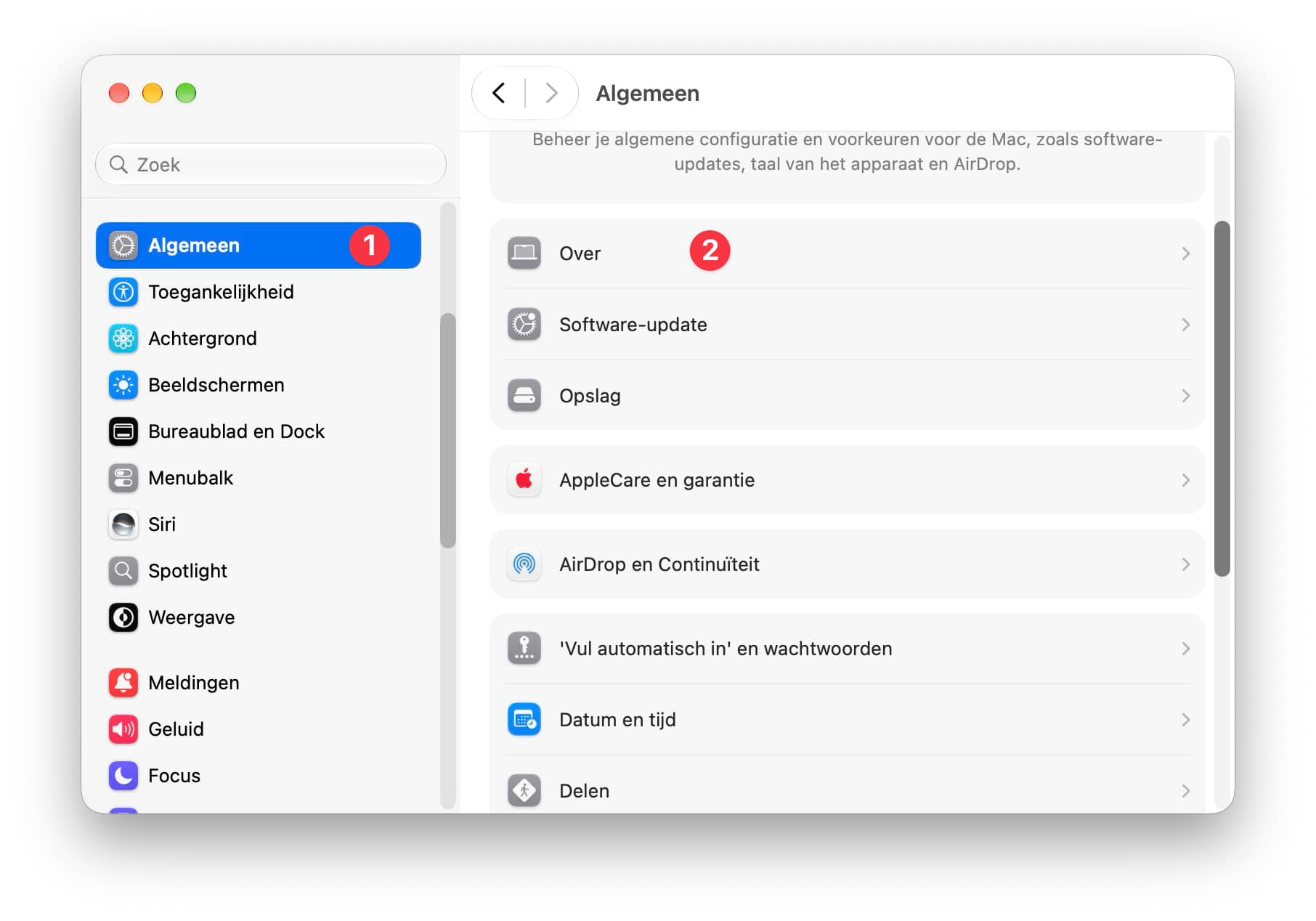Viewport: 1316px width, 921px height.
Task: Select the Menubalk icon
Action: point(123,478)
